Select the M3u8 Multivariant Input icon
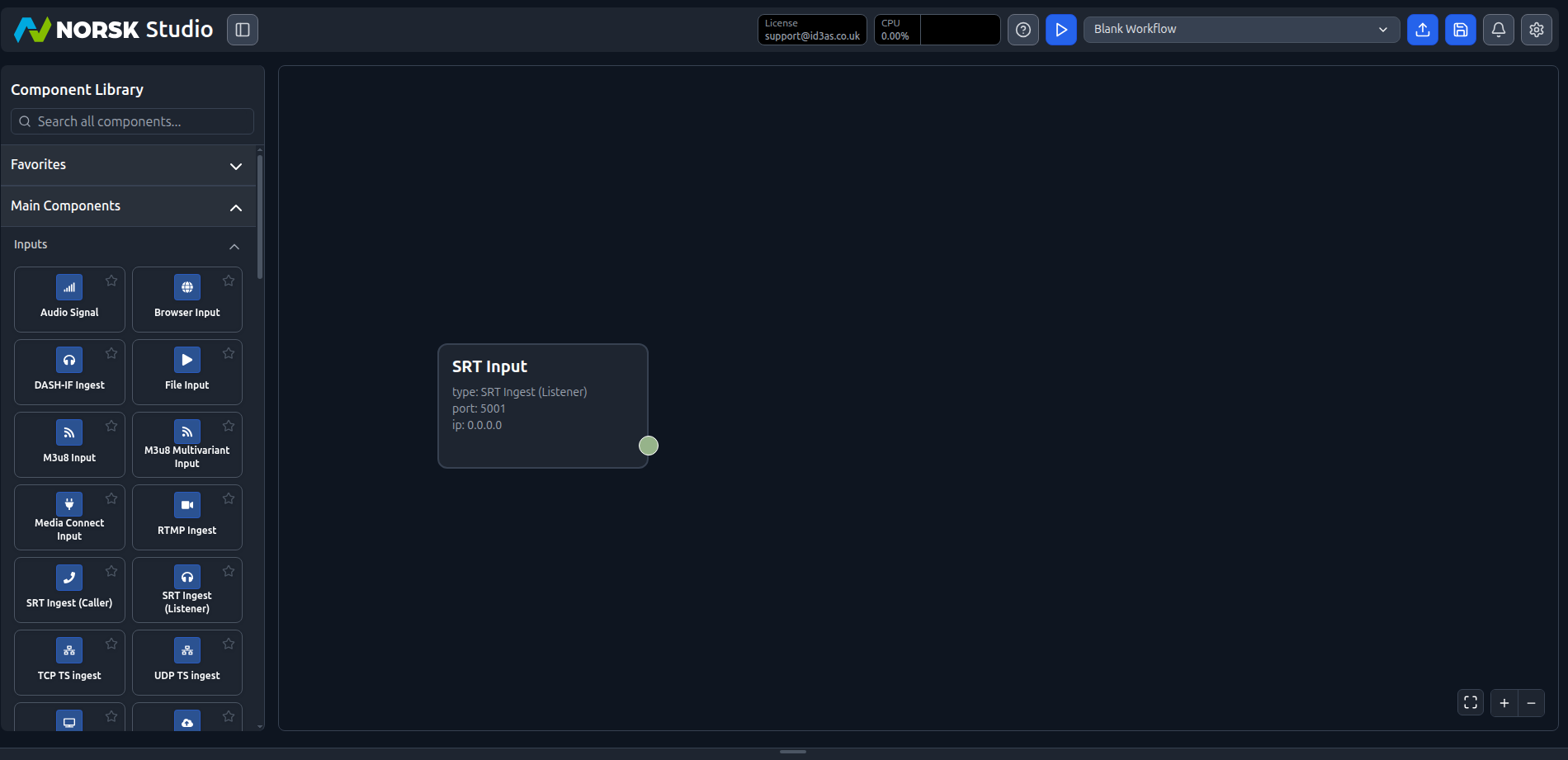The height and width of the screenshot is (760, 1568). point(187,432)
